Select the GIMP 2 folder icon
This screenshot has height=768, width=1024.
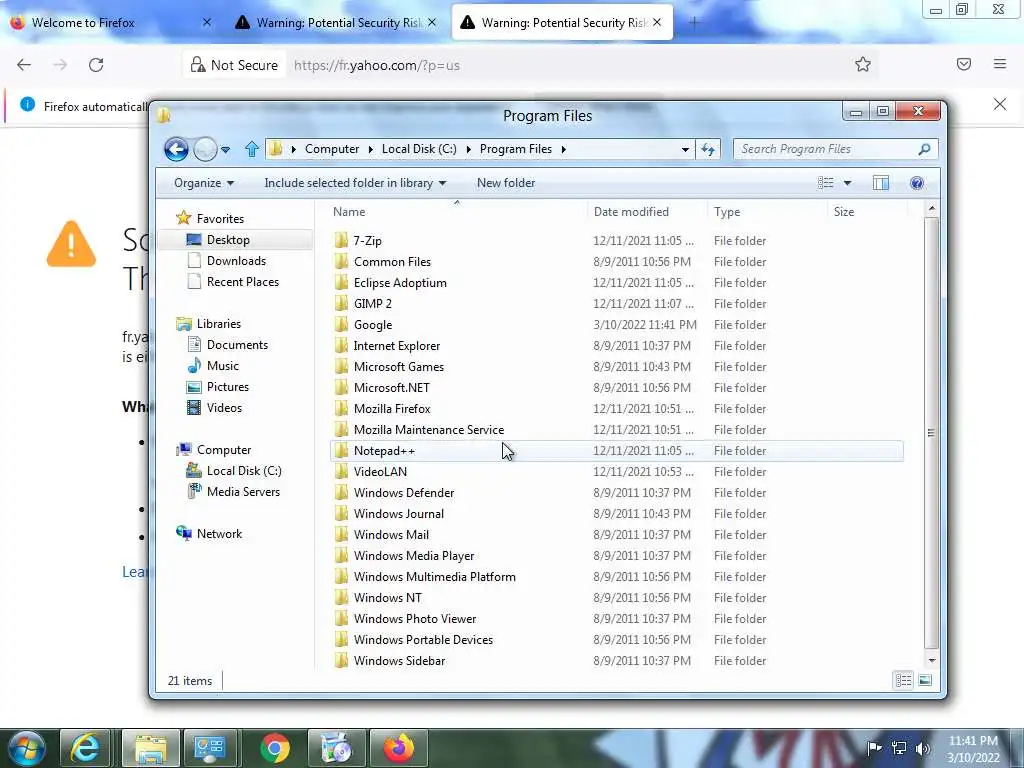click(x=341, y=304)
